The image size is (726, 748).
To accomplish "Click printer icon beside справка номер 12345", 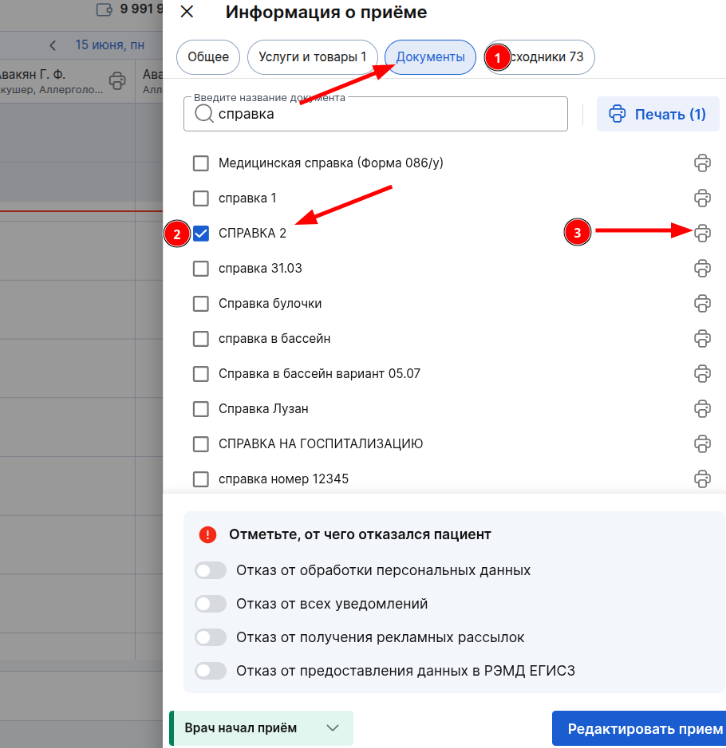I will (702, 479).
